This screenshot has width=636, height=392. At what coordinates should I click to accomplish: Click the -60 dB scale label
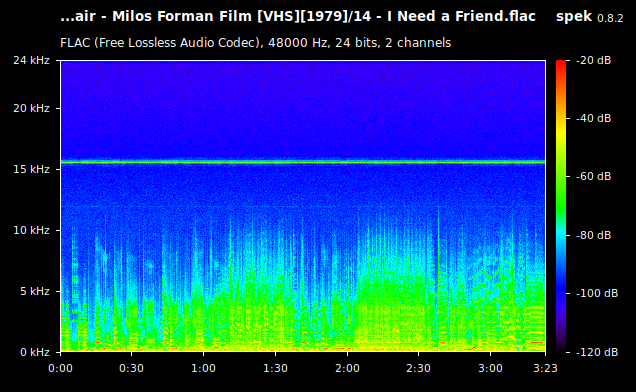tap(593, 177)
